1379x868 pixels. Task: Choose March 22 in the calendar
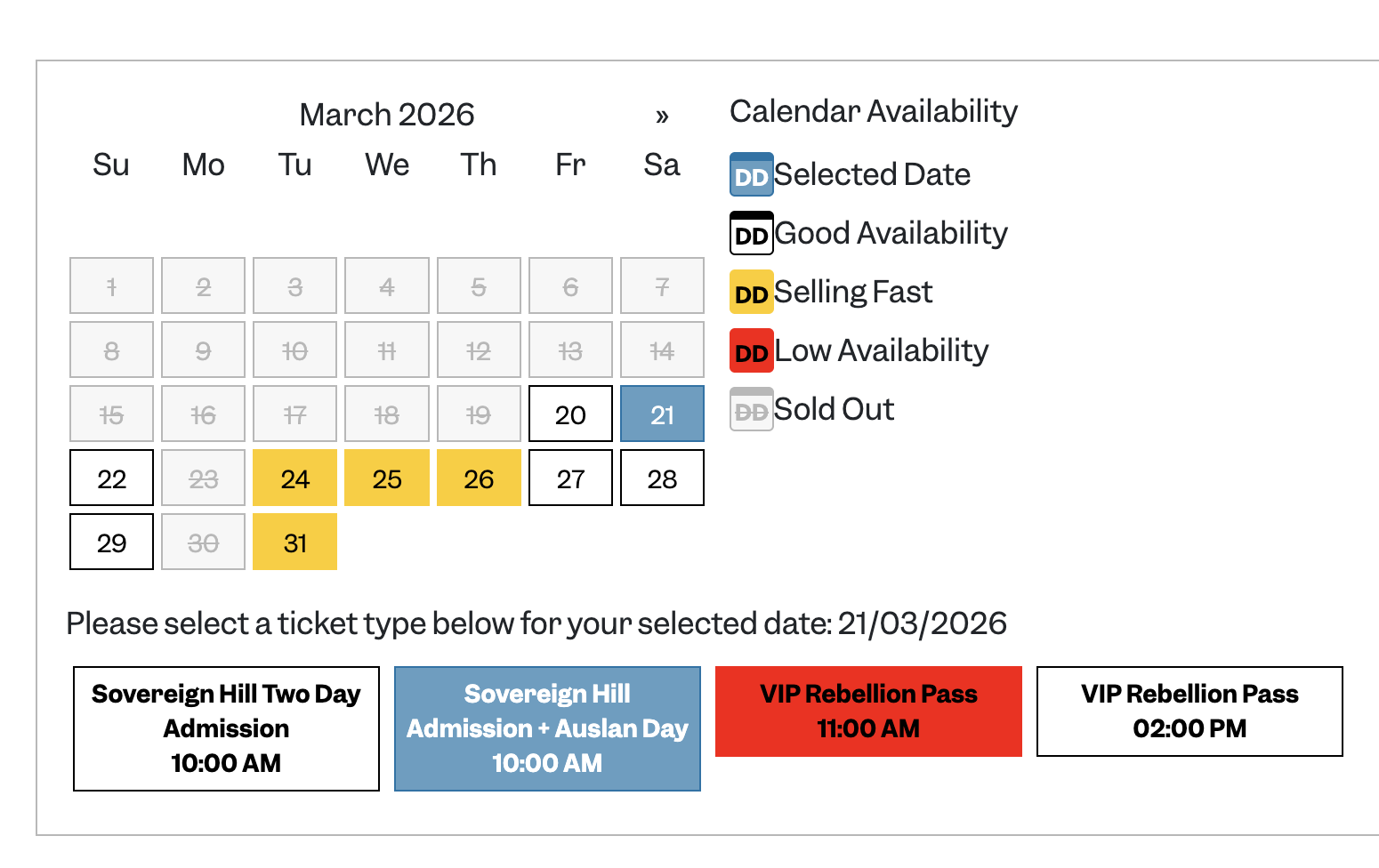click(x=111, y=478)
